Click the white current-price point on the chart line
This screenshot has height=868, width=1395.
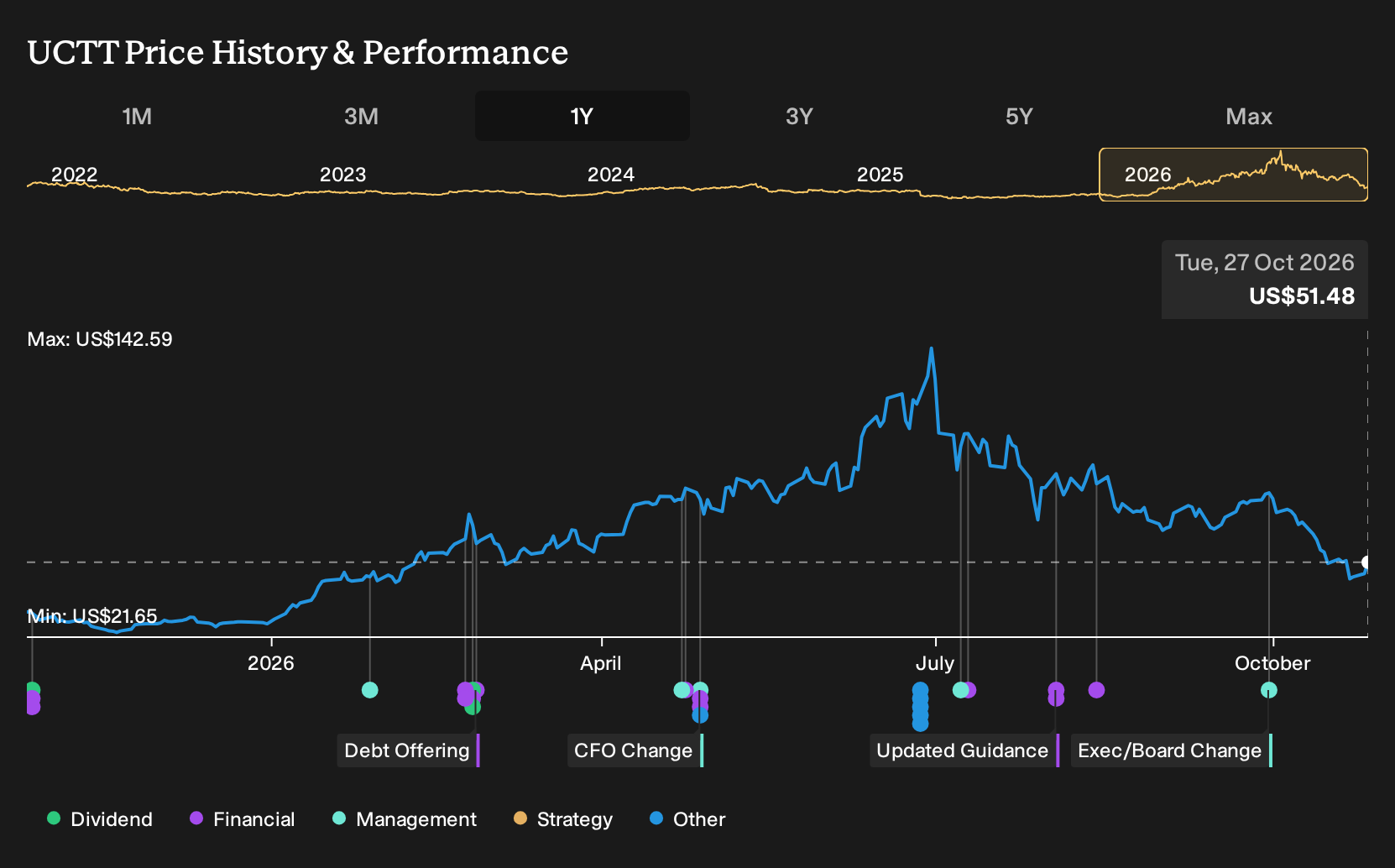[x=1366, y=562]
